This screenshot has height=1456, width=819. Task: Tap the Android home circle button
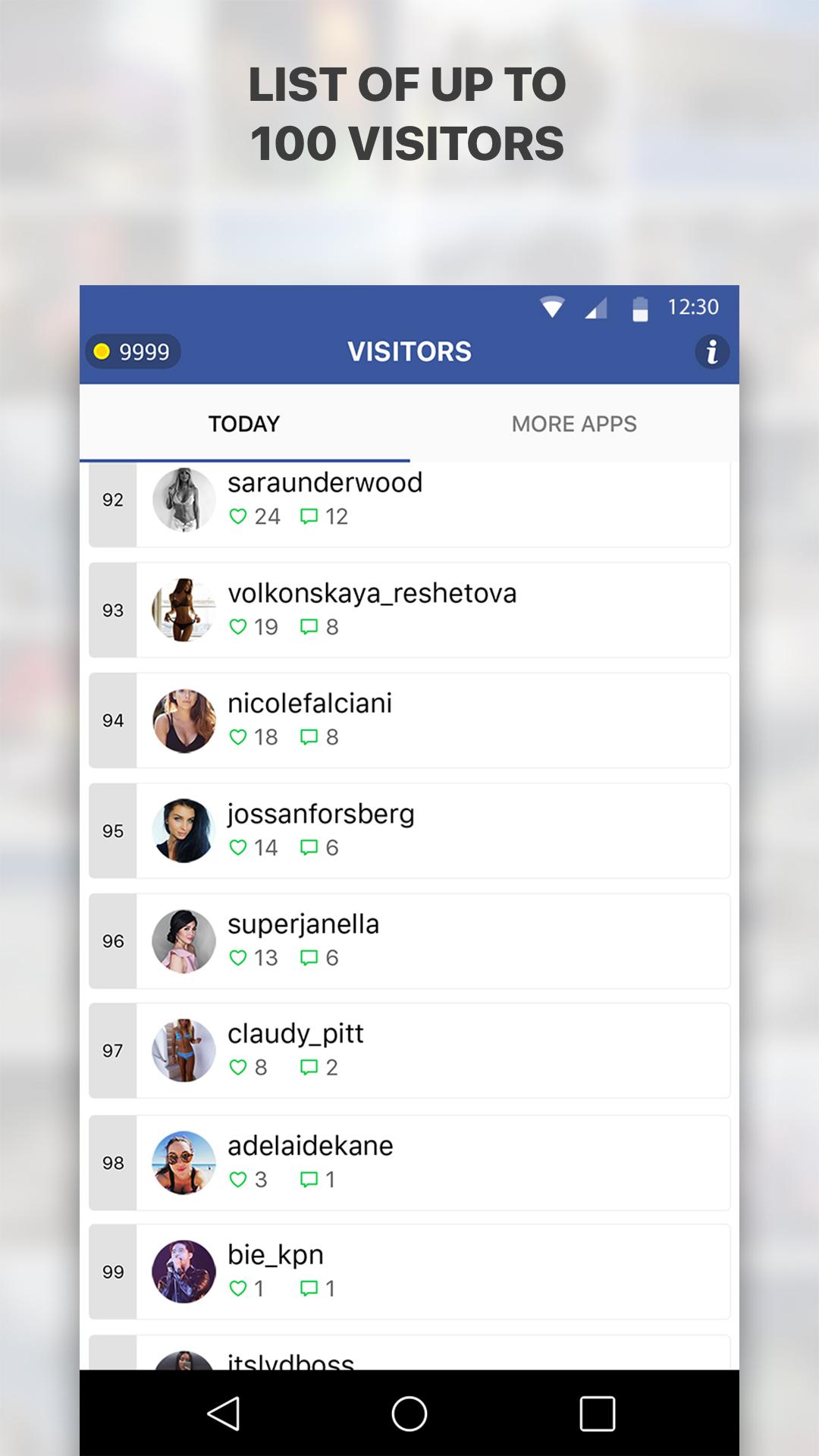(x=409, y=1414)
